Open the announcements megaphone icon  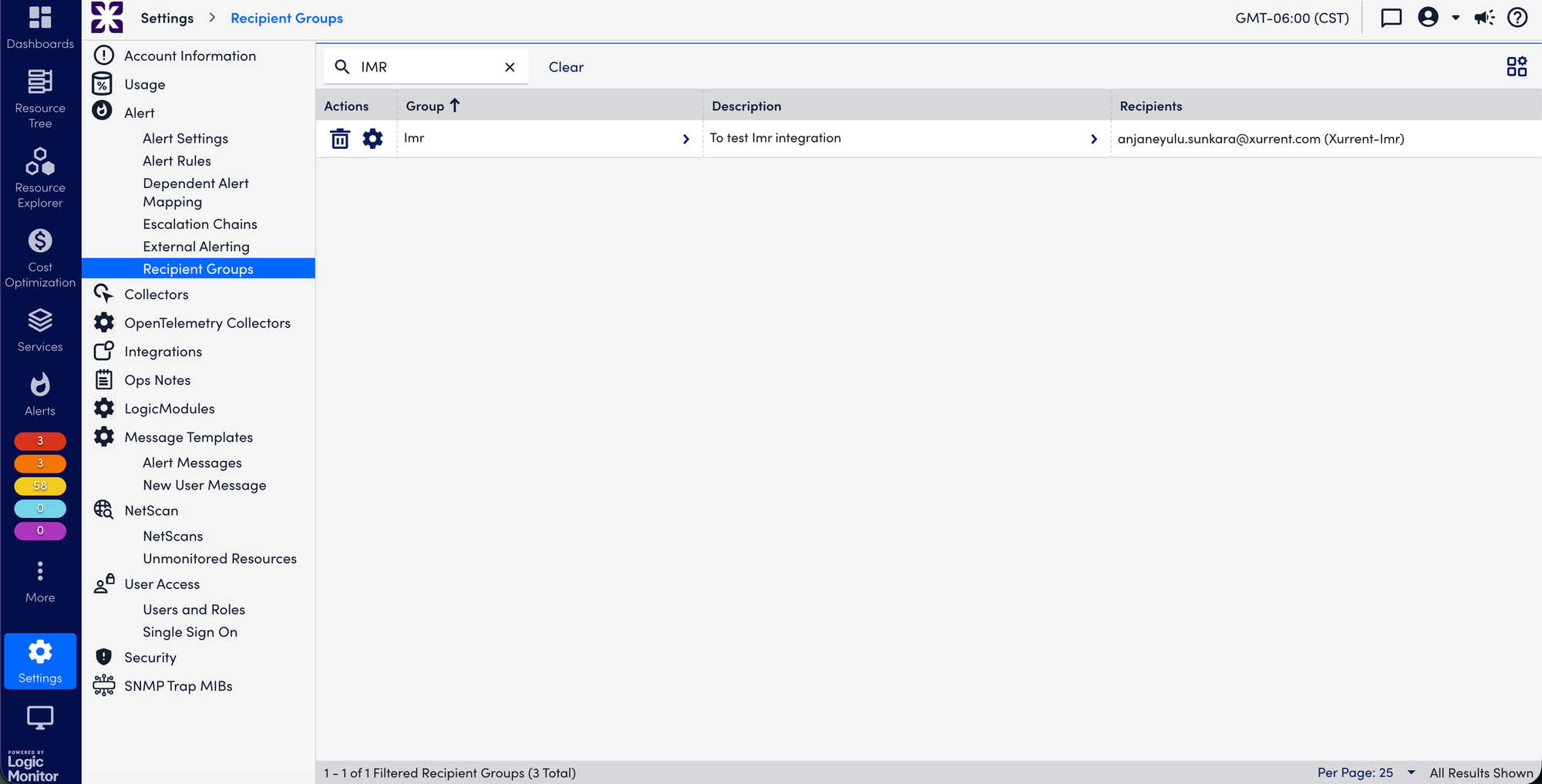pyautogui.click(x=1484, y=18)
